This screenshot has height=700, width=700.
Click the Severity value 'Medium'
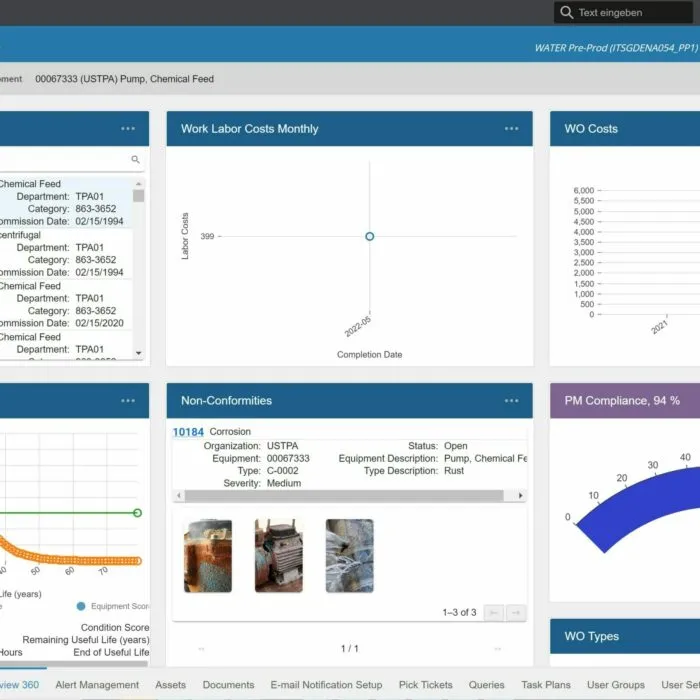(x=283, y=483)
